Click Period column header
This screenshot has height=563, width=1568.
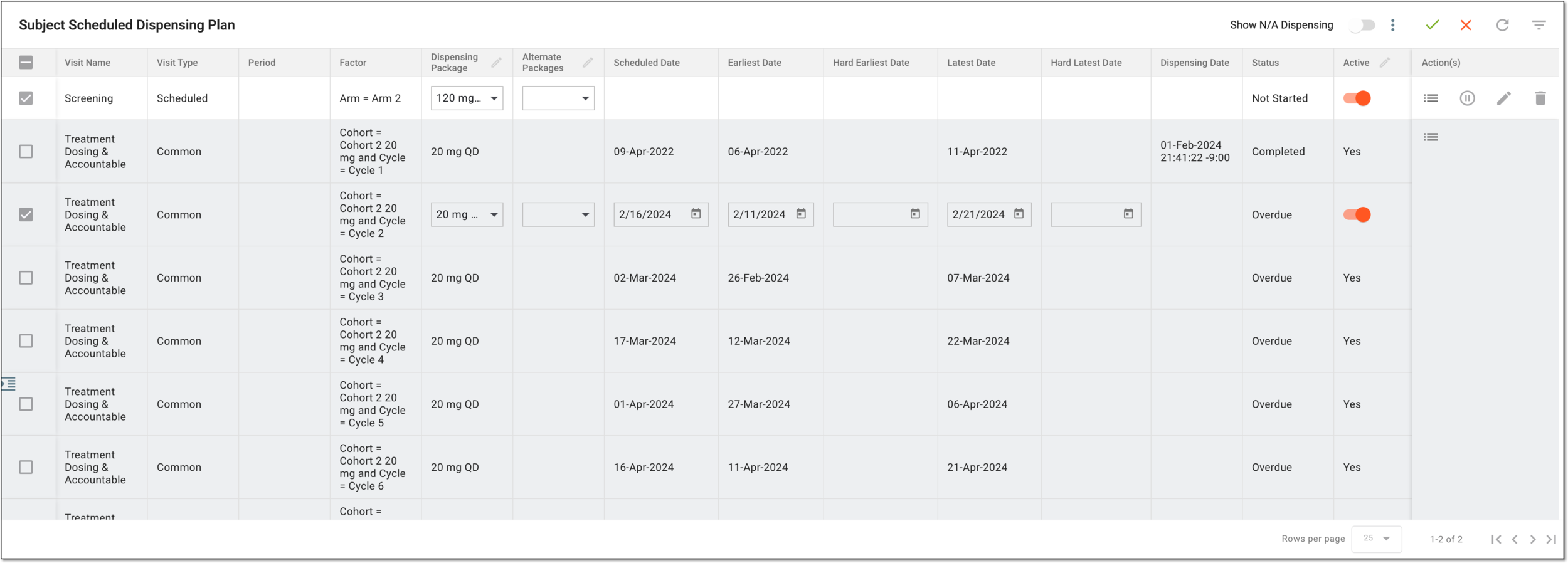coord(262,63)
